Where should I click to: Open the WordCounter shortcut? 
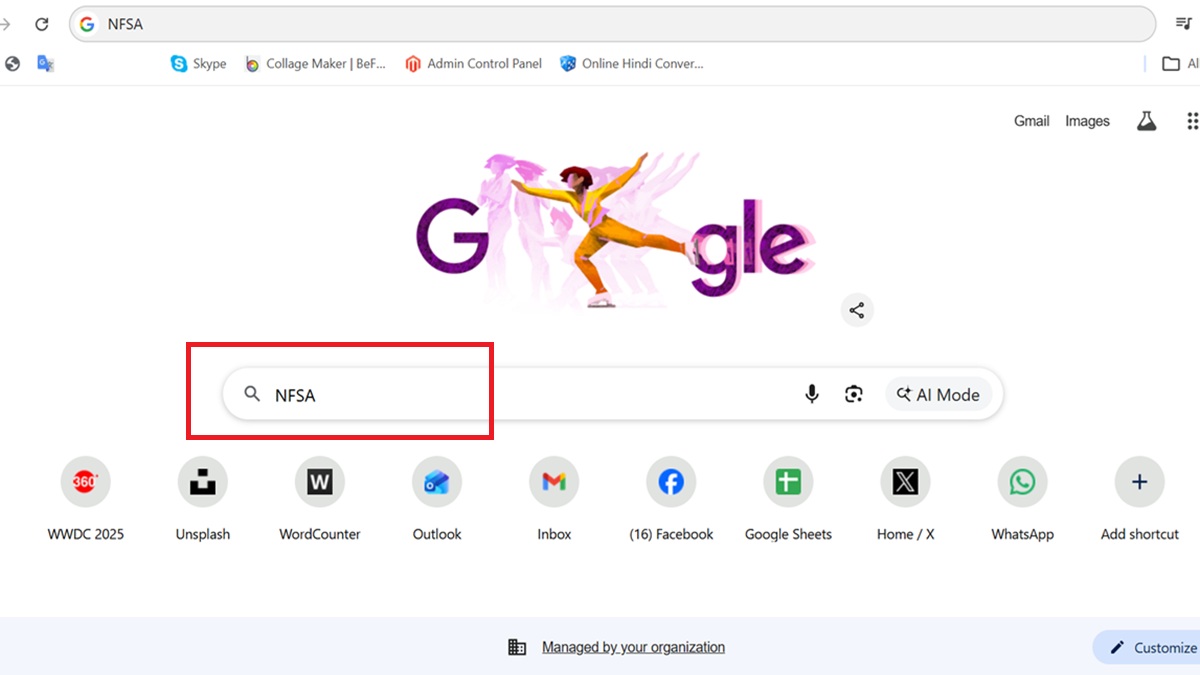pos(320,483)
